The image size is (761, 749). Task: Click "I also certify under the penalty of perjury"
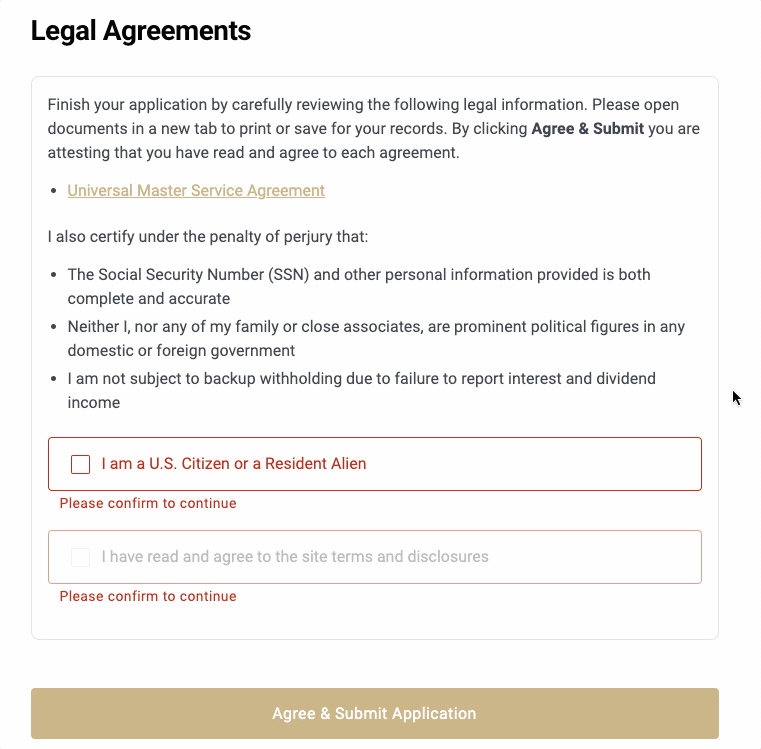point(194,238)
